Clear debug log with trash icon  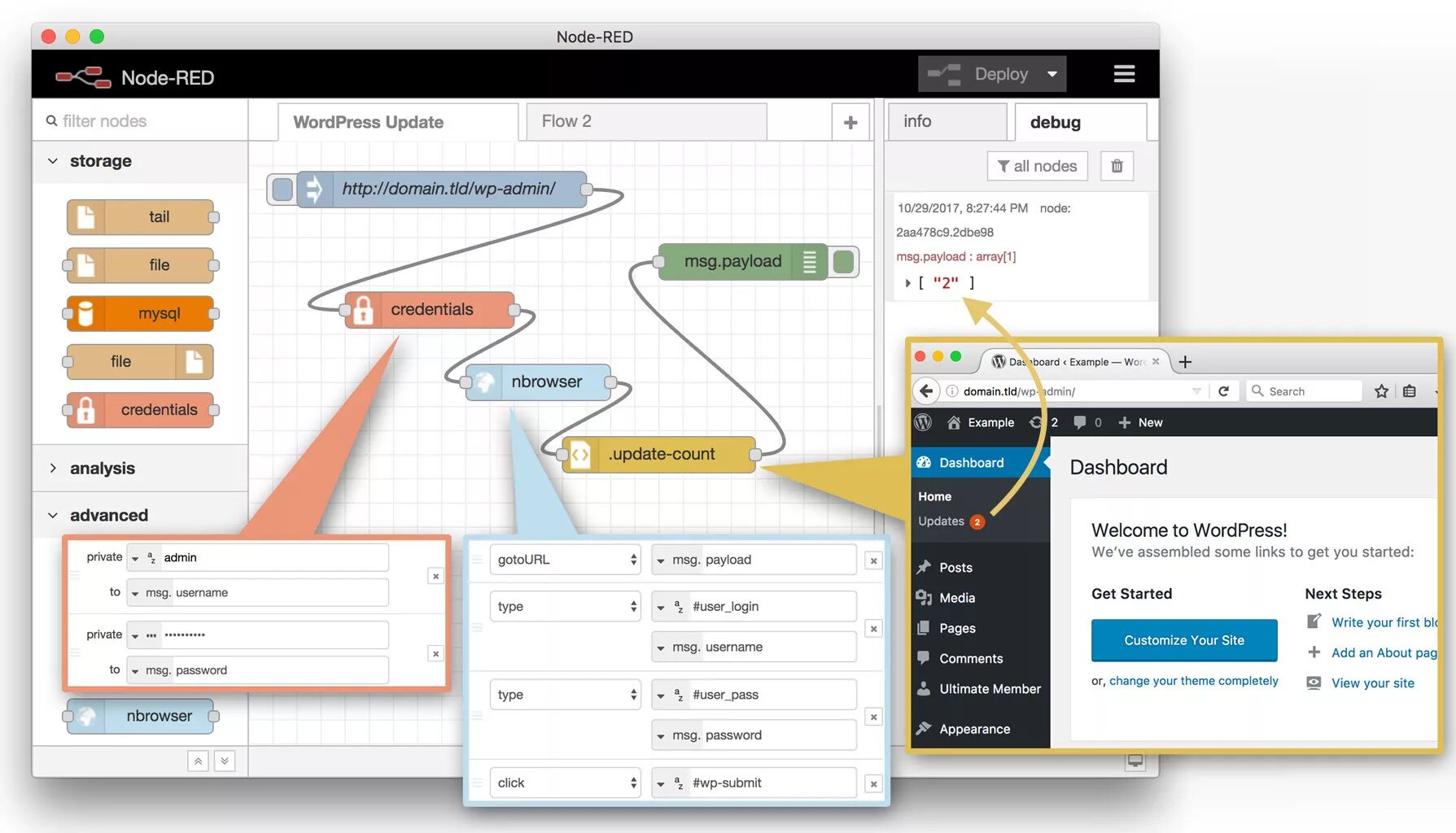pyautogui.click(x=1117, y=166)
